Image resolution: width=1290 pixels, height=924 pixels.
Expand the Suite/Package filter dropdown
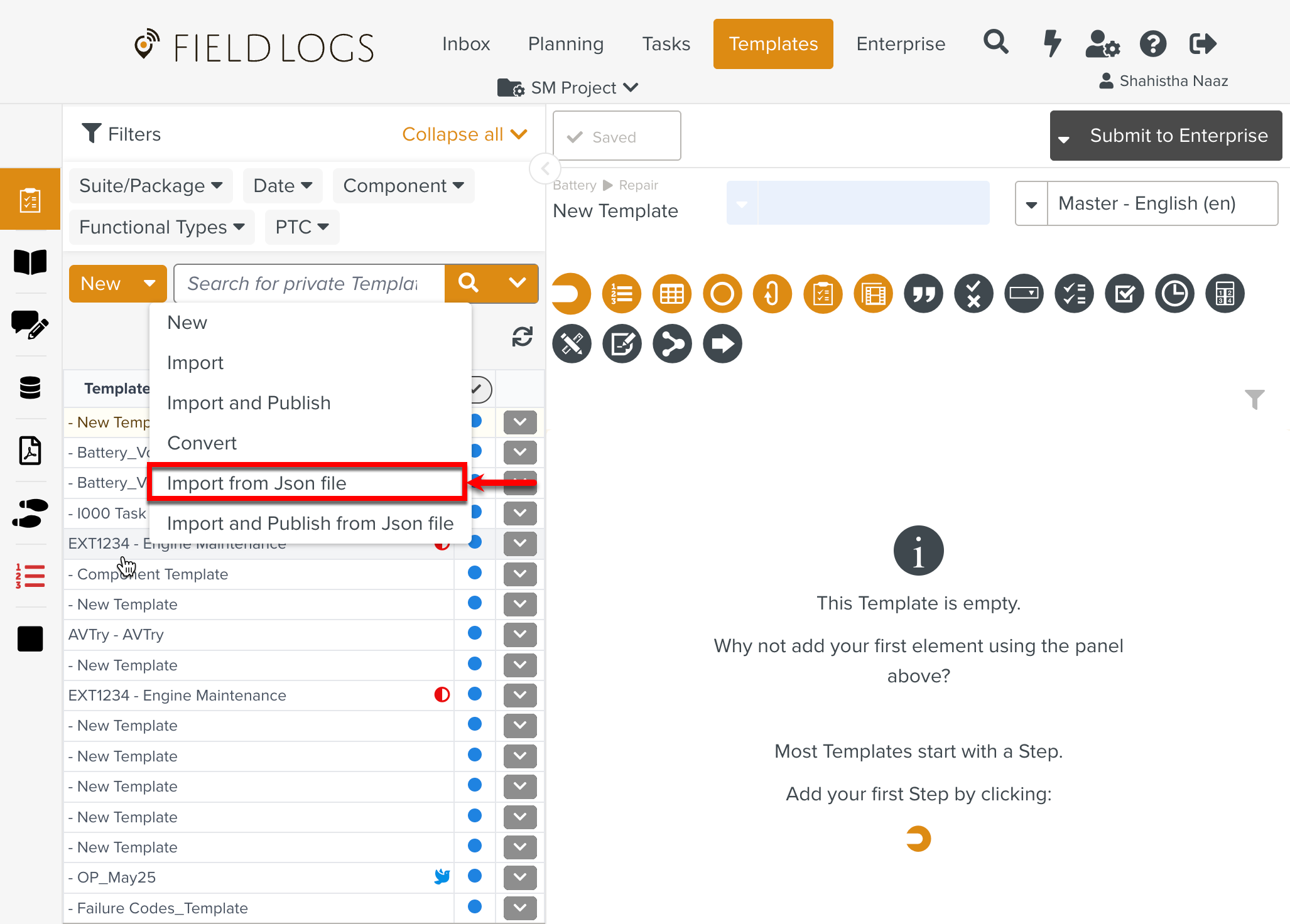coord(151,186)
